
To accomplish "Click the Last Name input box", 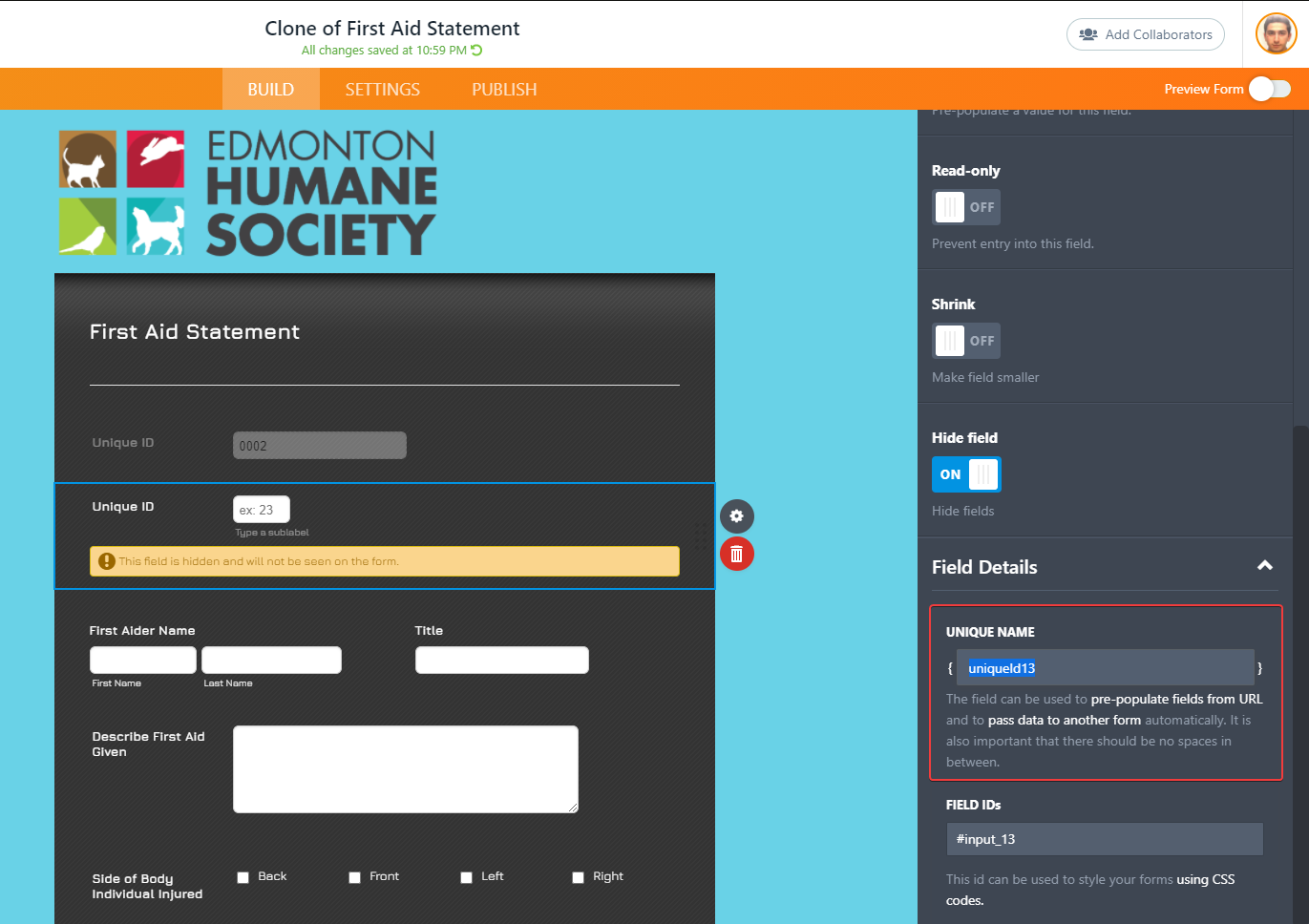I will (x=271, y=660).
